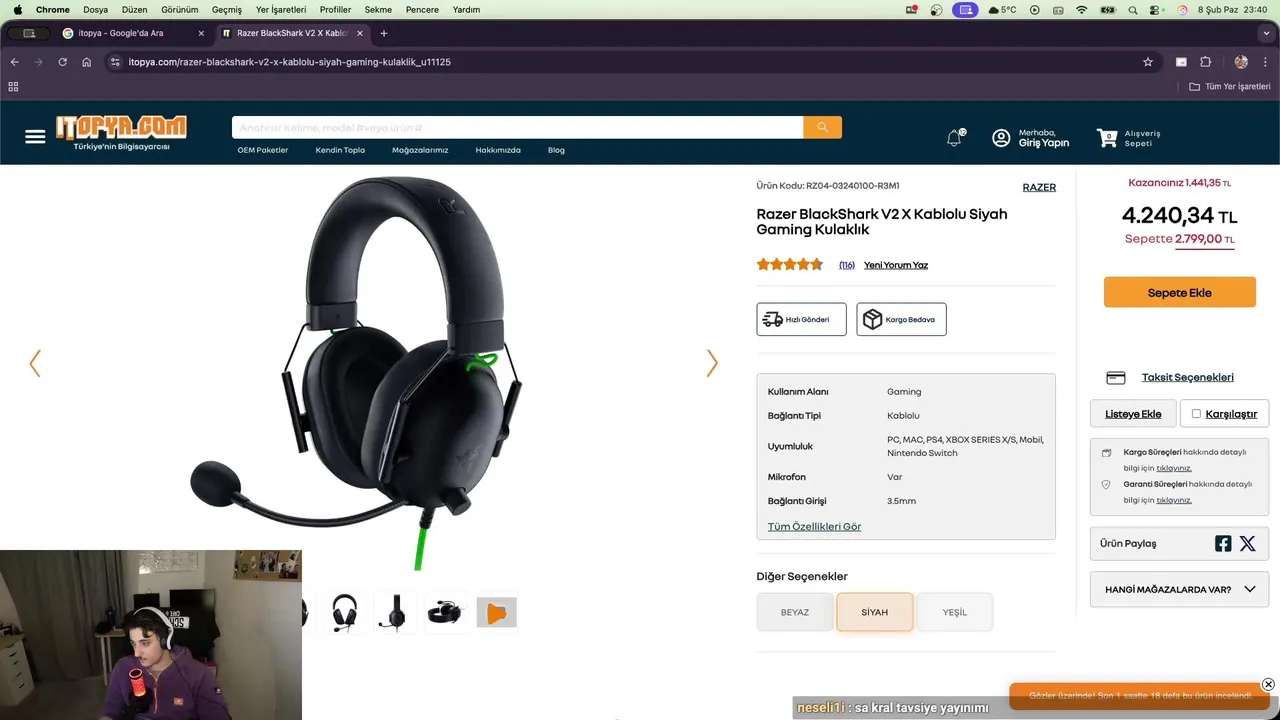Show previous product image with left arrow
The image size is (1280, 720).
pos(35,363)
